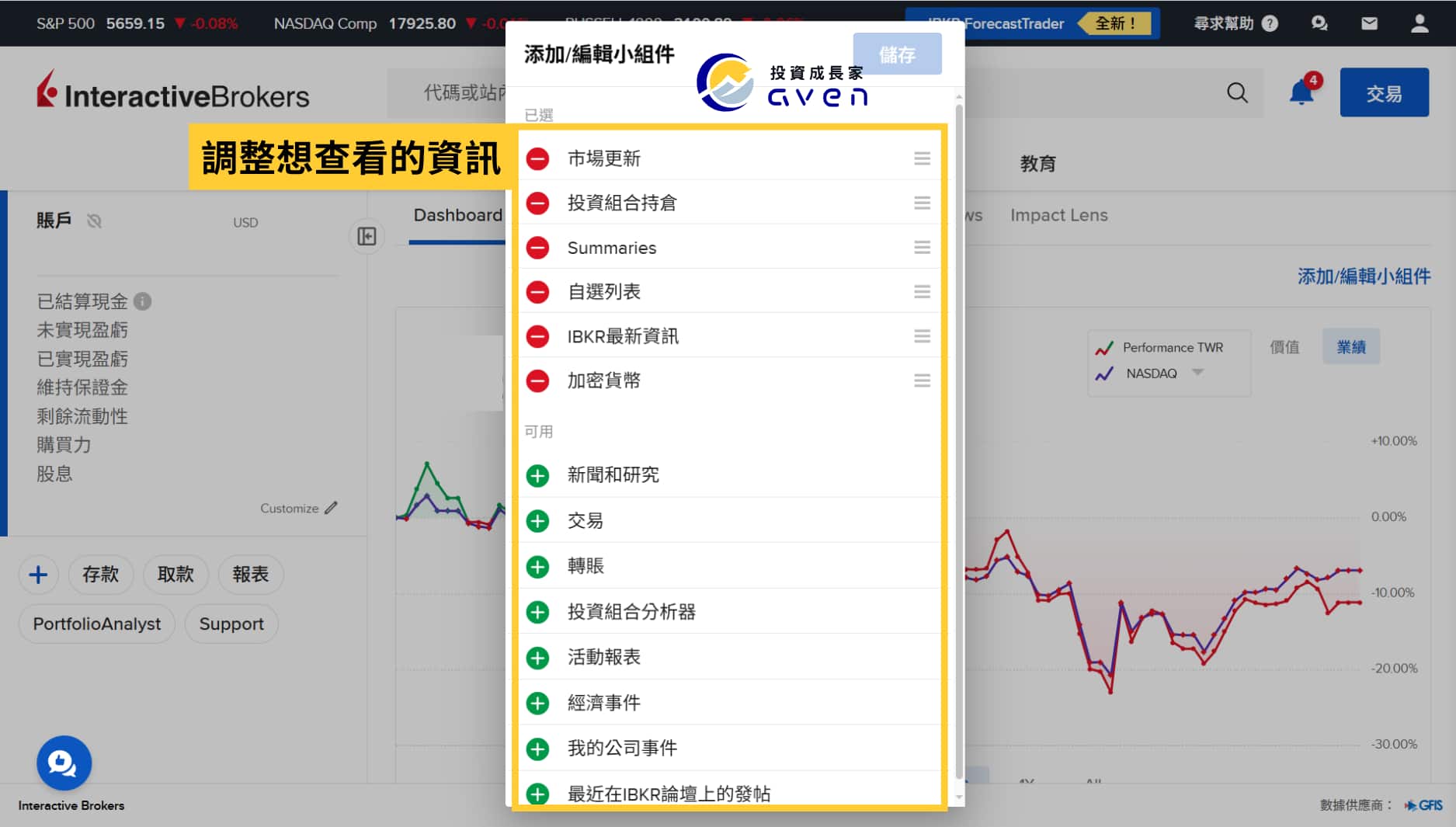Screen dimensions: 1456x827
Task: Switch to the Impact Lens tab
Action: [1058, 215]
